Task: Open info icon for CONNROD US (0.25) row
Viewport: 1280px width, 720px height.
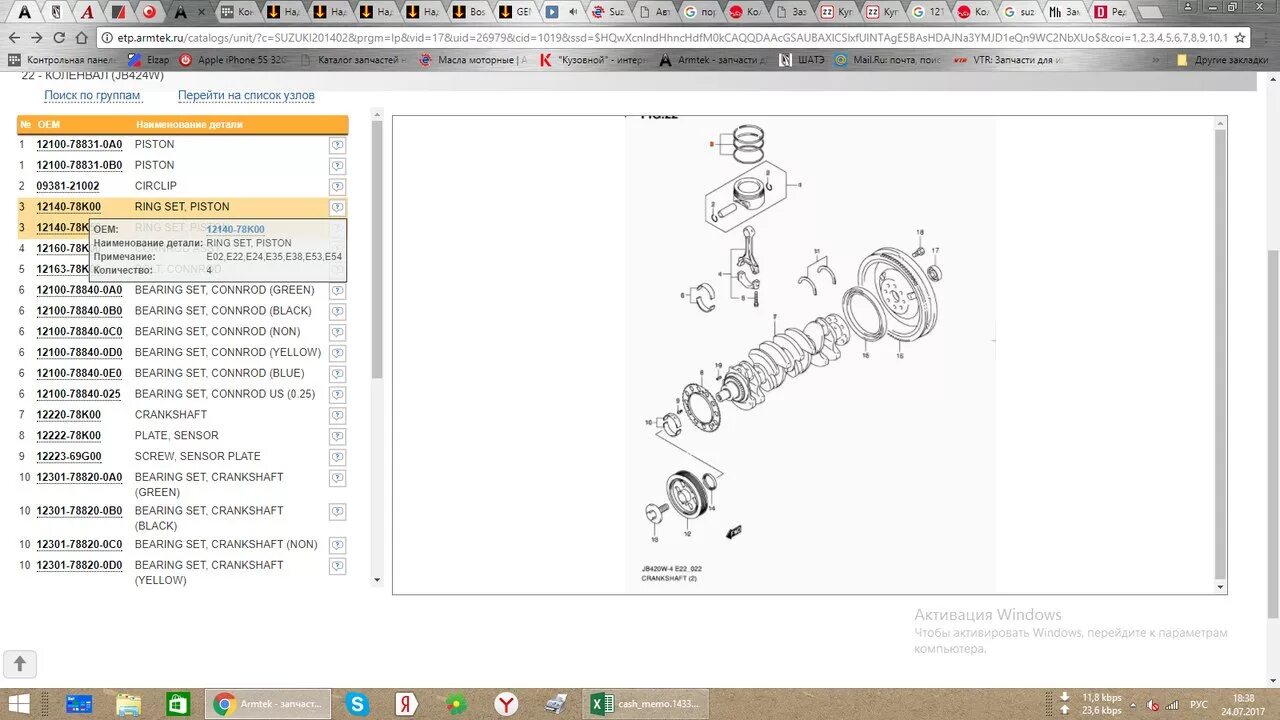Action: [338, 395]
